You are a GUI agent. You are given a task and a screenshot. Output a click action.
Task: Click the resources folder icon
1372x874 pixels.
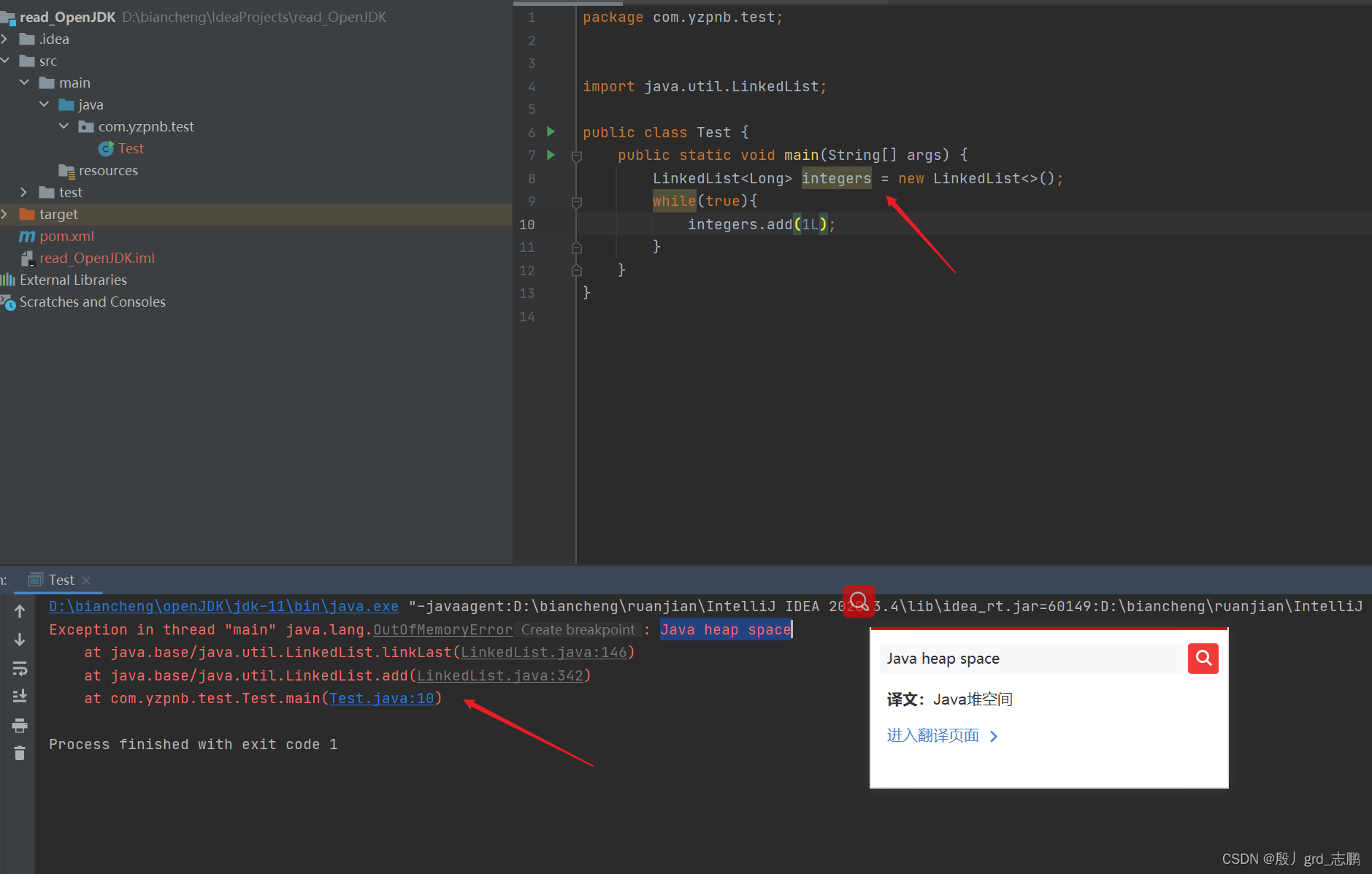click(67, 171)
